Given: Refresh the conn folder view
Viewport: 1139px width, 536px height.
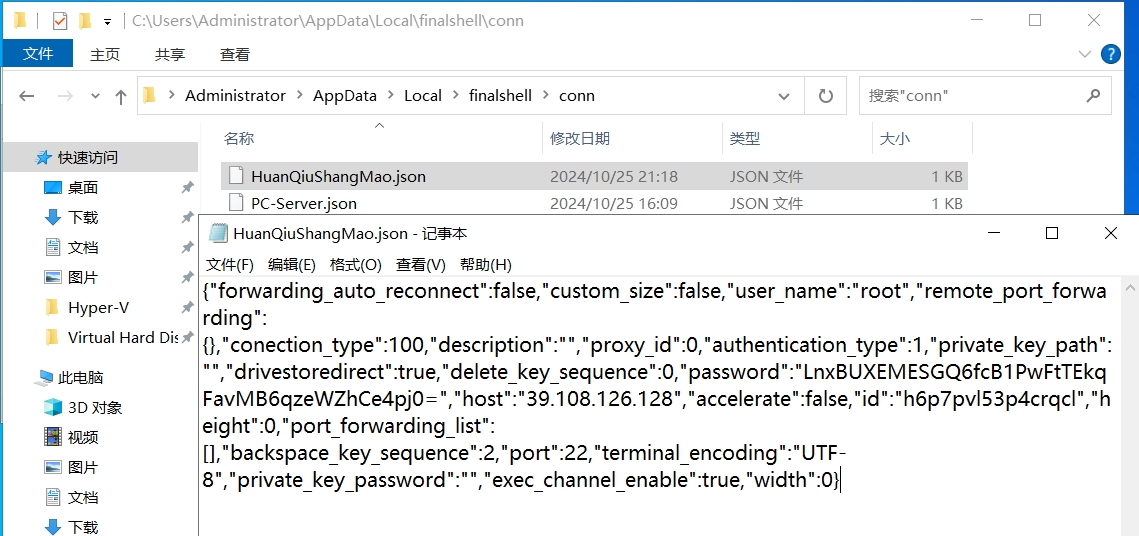Looking at the screenshot, I should coord(825,96).
